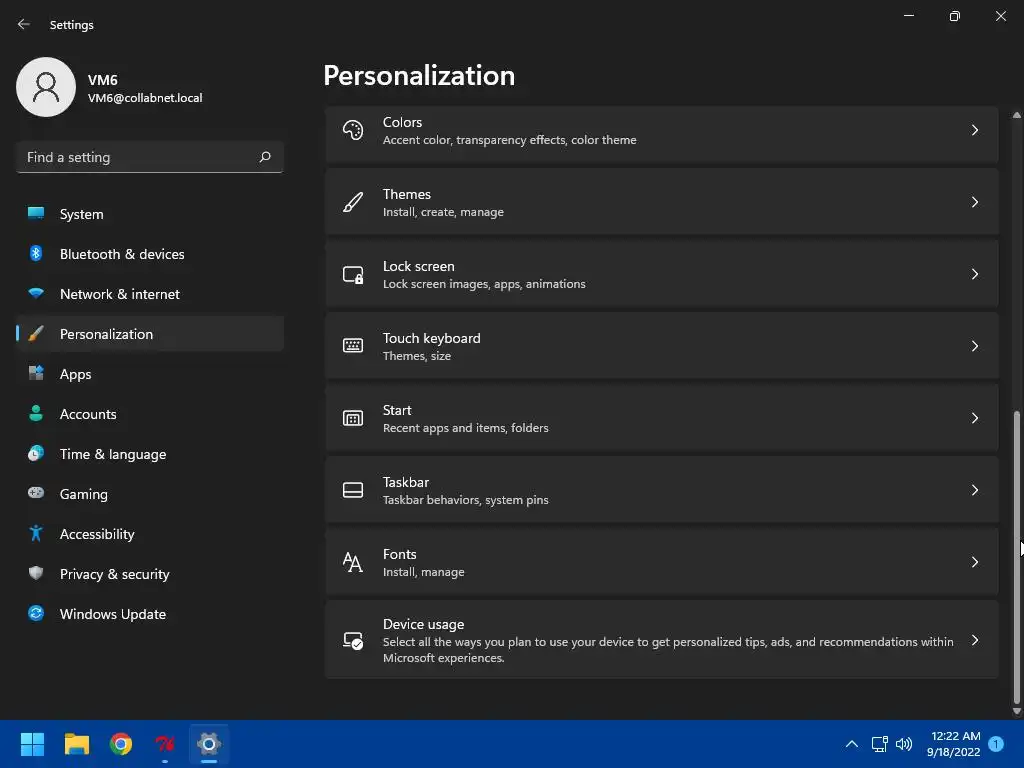Click the Windows Update refresh icon
The image size is (1024, 768).
(x=36, y=613)
